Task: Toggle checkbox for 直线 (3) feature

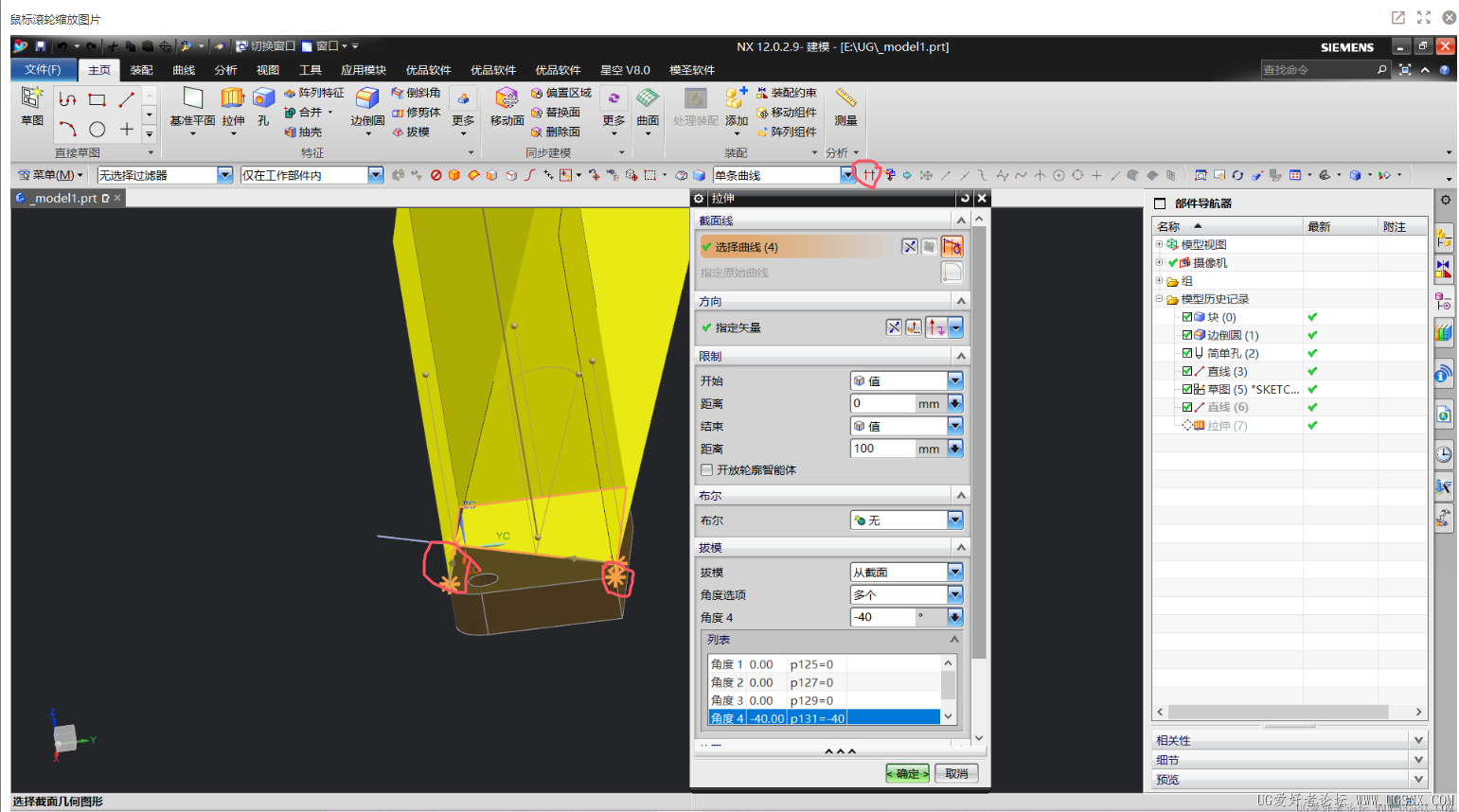Action: 1187,371
